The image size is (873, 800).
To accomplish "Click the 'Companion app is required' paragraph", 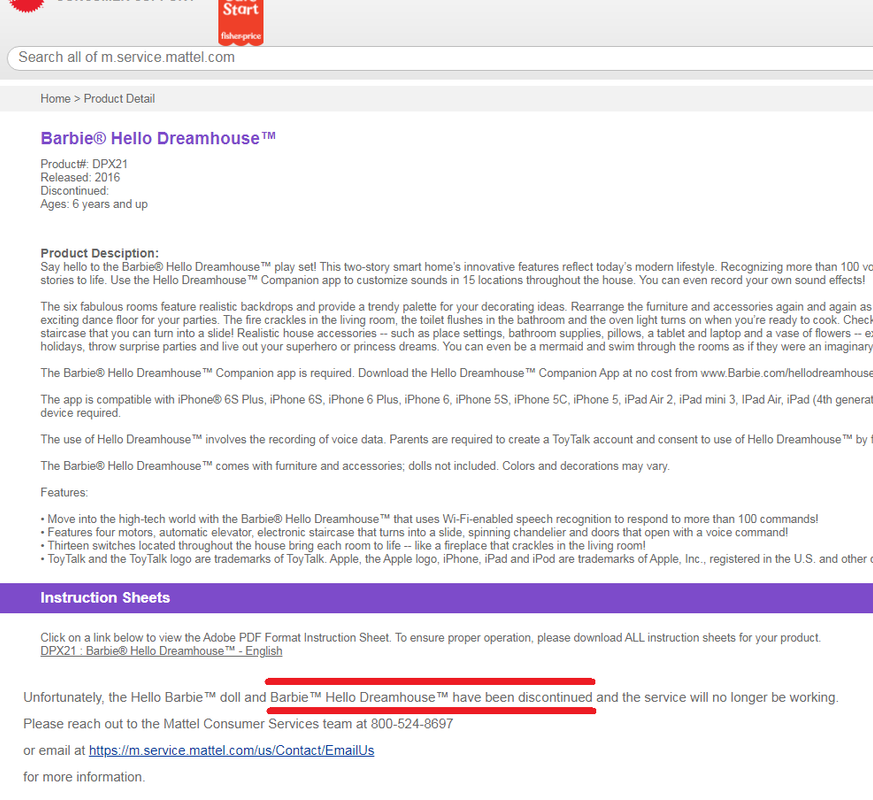I will [457, 373].
